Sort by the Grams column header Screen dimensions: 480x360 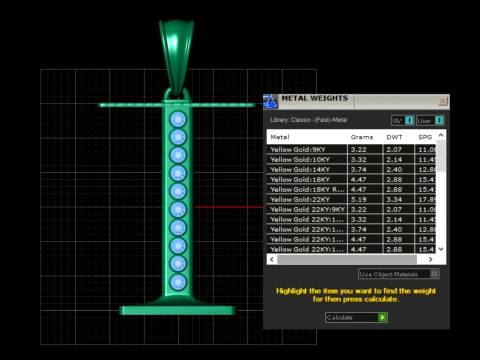point(362,137)
